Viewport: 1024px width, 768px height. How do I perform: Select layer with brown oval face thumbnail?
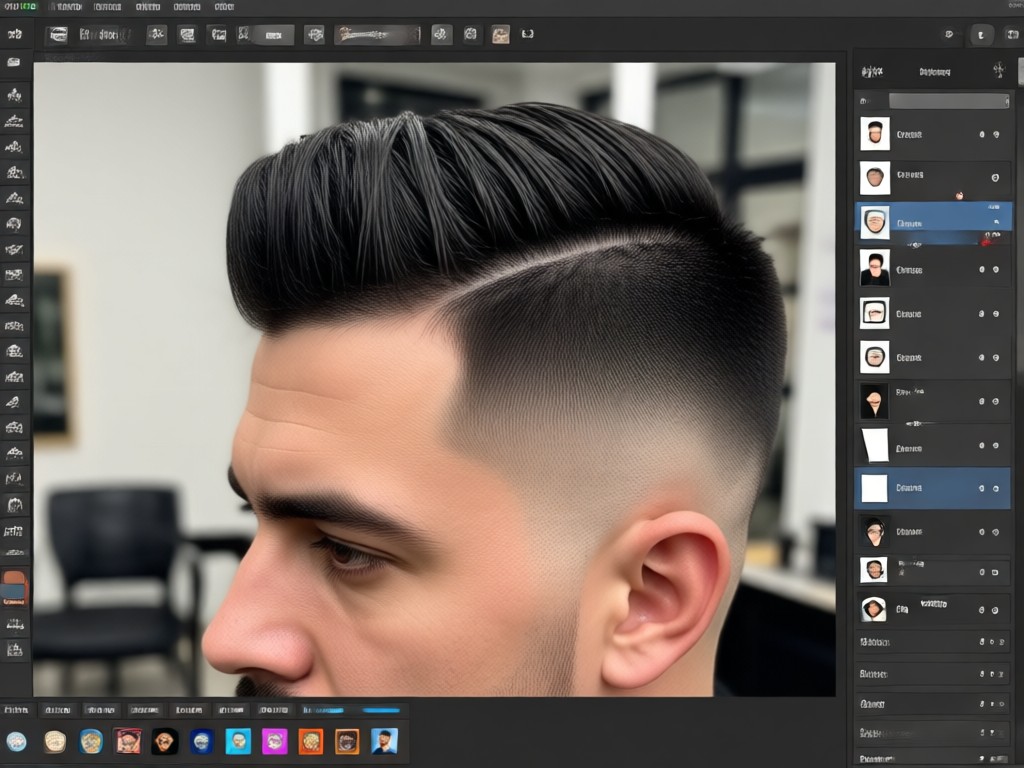[933, 178]
